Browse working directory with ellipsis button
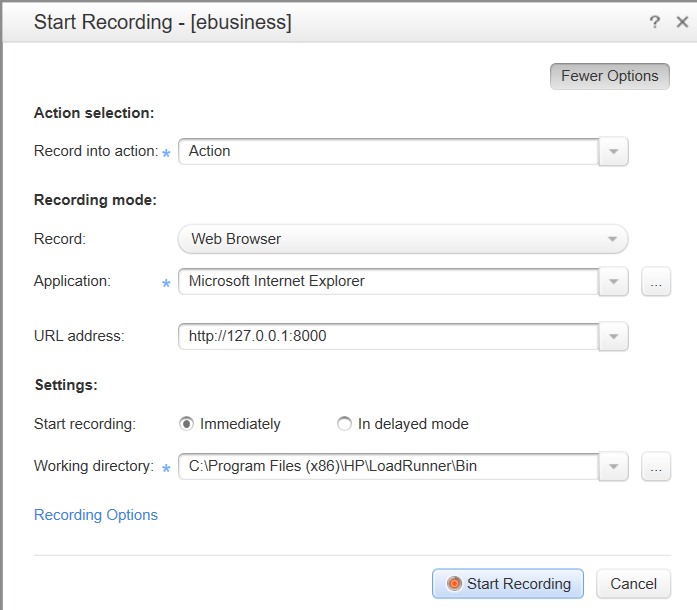Screen dimensions: 697x610 [x=656, y=466]
